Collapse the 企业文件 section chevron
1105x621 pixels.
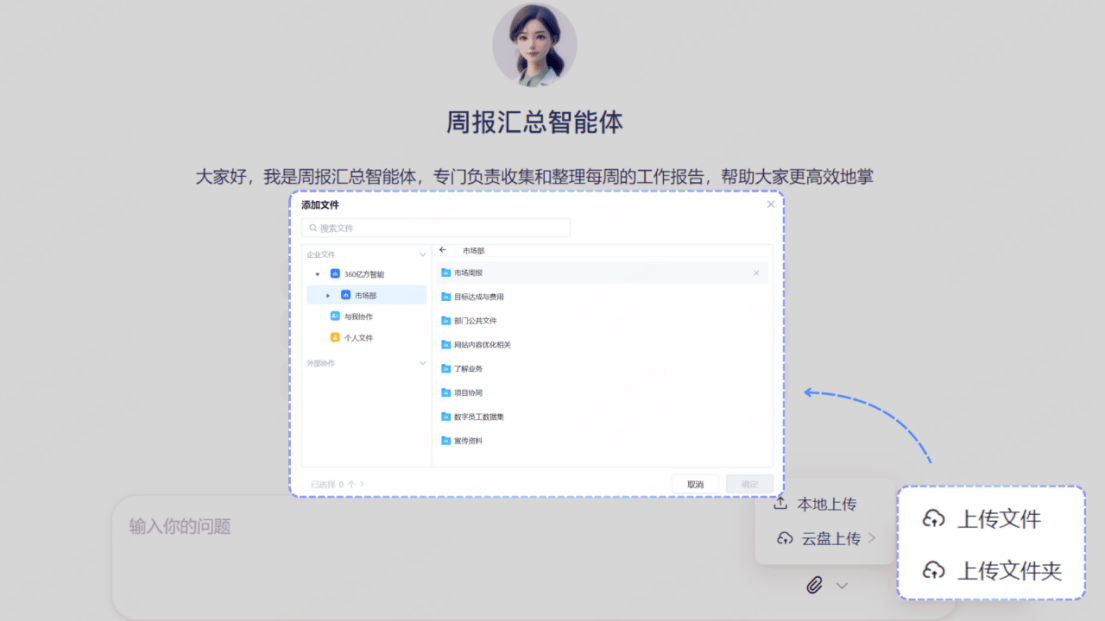423,255
